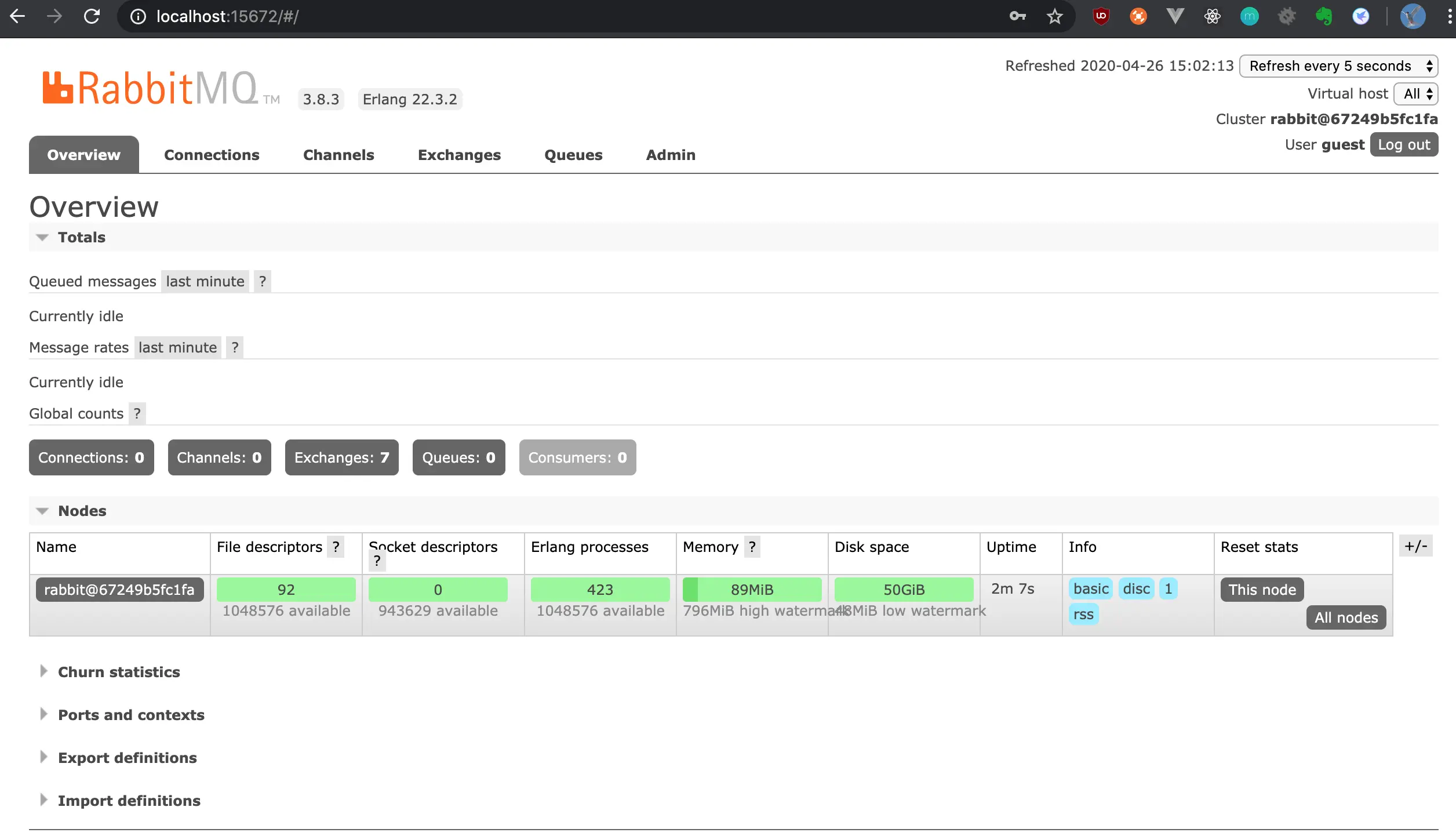Open the Virtual host selector
Screen dimensions: 1456x836
coord(1416,94)
